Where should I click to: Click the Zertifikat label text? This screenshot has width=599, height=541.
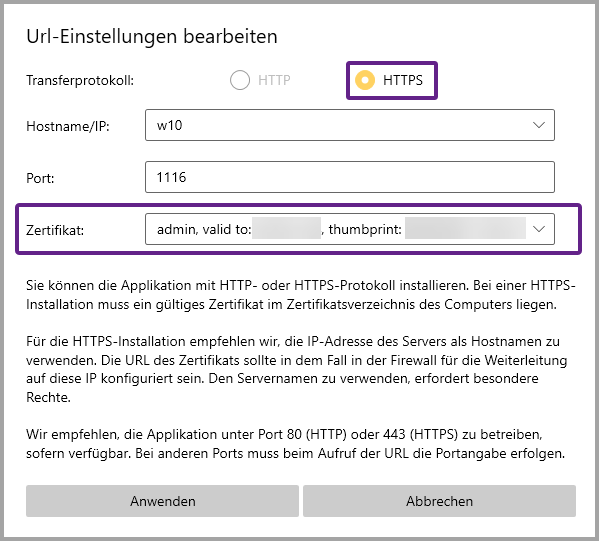(x=55, y=230)
